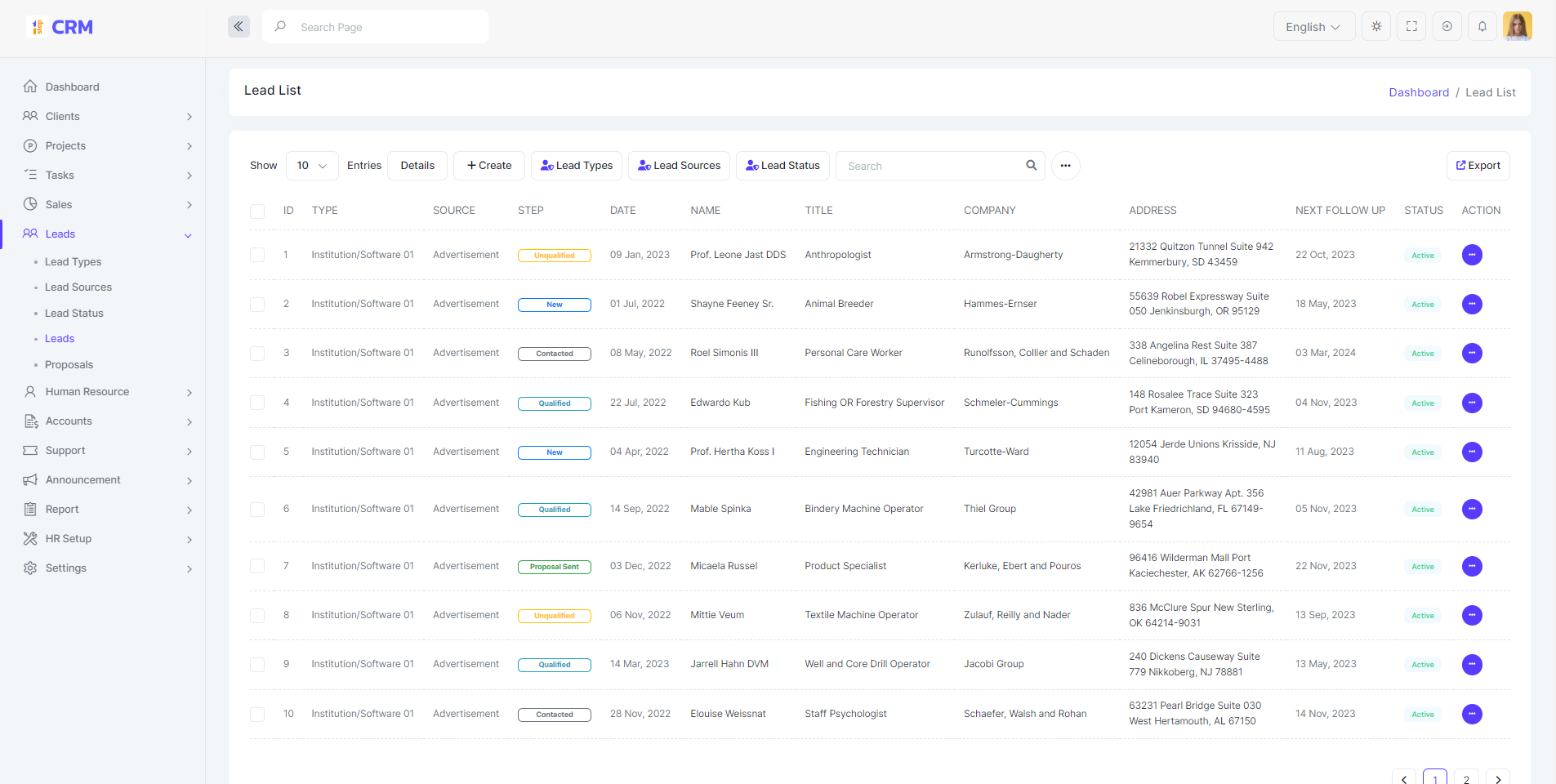Open action menu for Mittie Veum
The image size is (1556, 784).
(x=1472, y=615)
